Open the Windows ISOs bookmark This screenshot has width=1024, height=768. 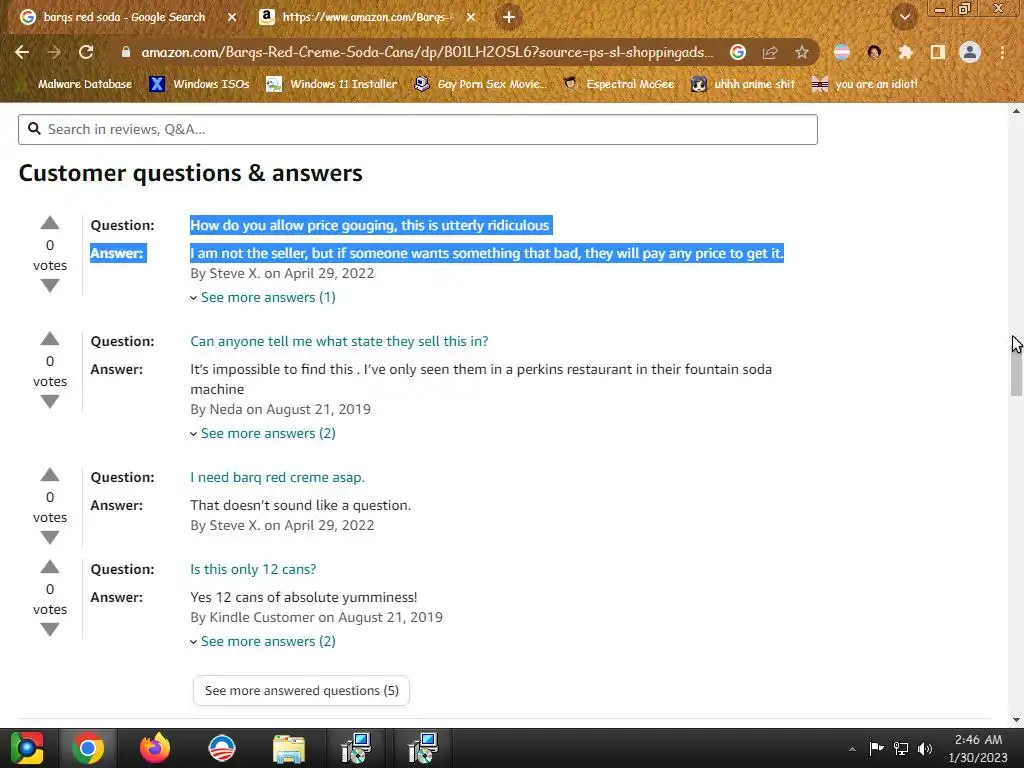click(199, 84)
